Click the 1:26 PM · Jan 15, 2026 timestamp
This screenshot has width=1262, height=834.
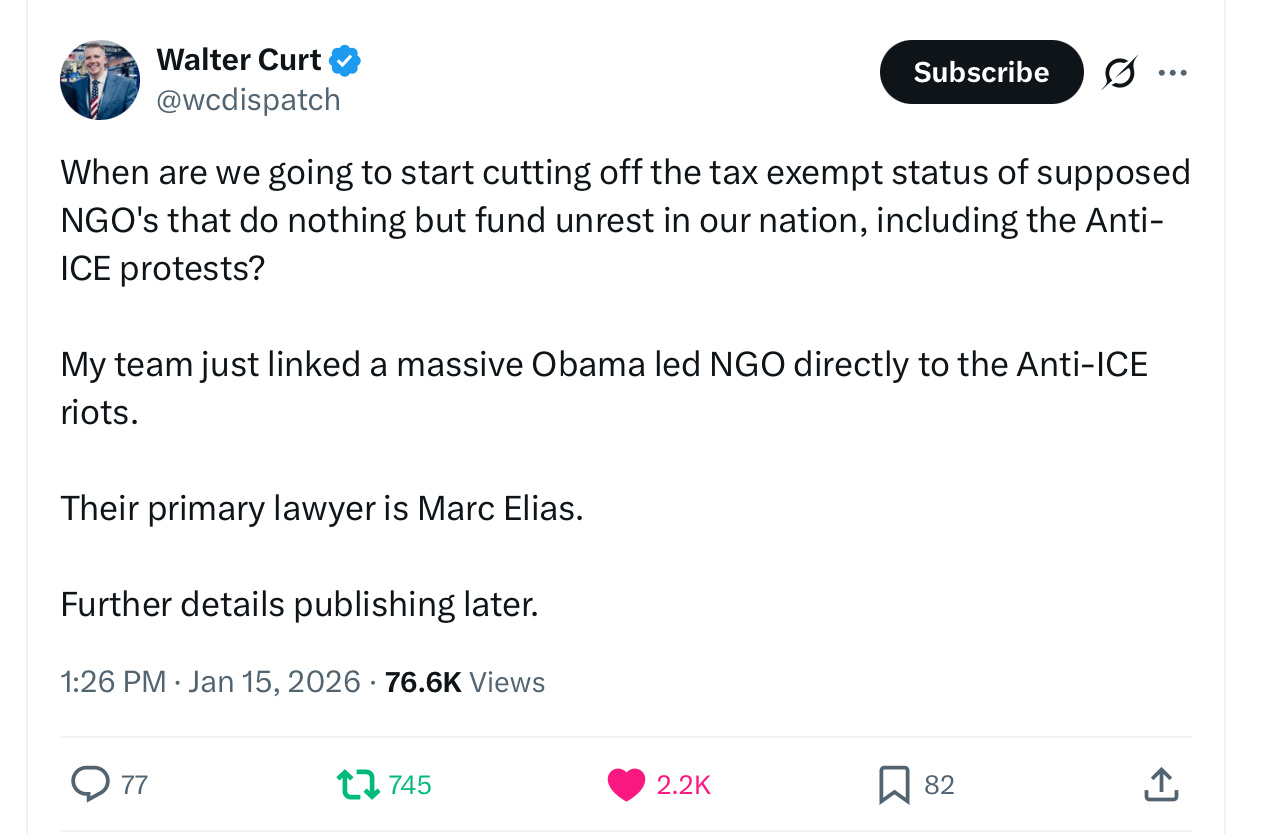(x=210, y=682)
